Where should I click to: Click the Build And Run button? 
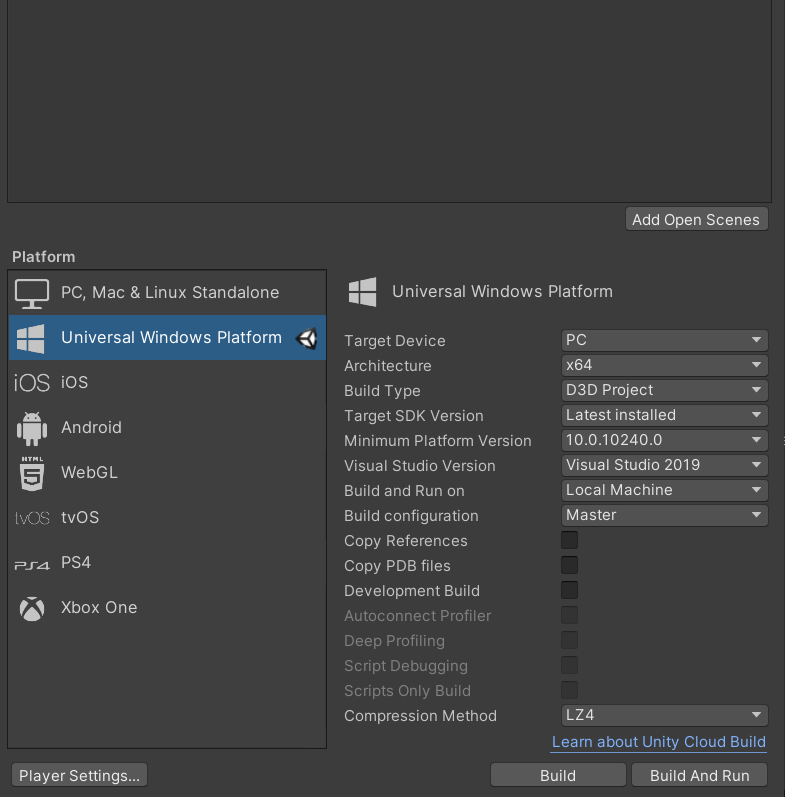pos(700,775)
